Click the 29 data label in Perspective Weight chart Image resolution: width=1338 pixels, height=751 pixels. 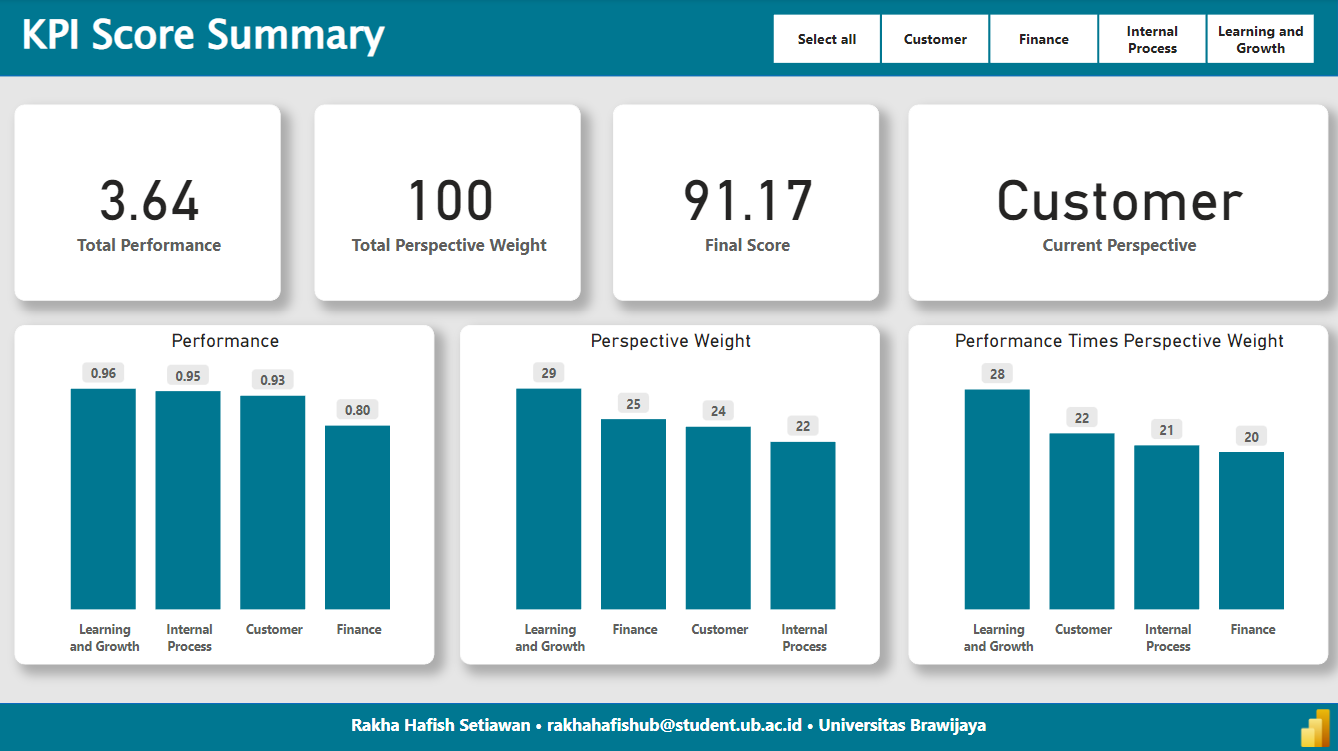tap(549, 372)
